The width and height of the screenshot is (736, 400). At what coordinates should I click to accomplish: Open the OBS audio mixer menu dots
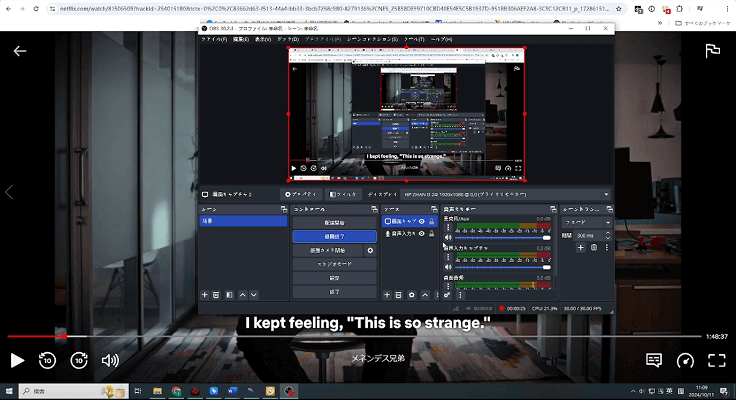460,295
